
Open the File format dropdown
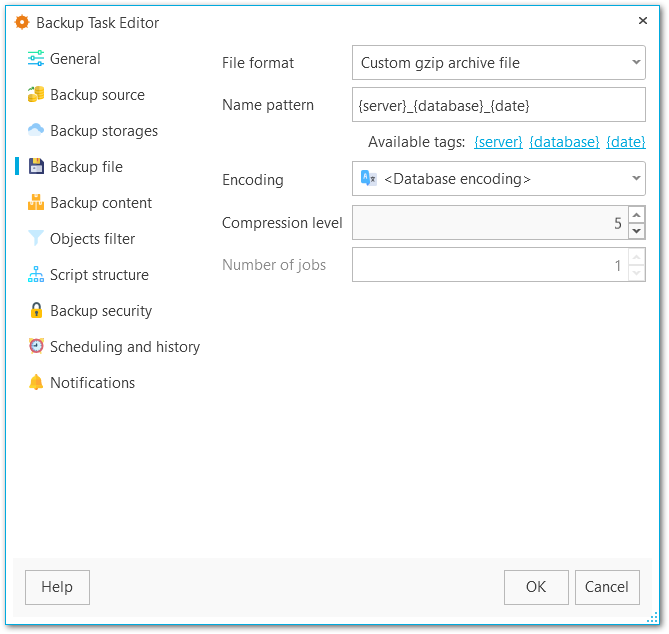tap(637, 63)
